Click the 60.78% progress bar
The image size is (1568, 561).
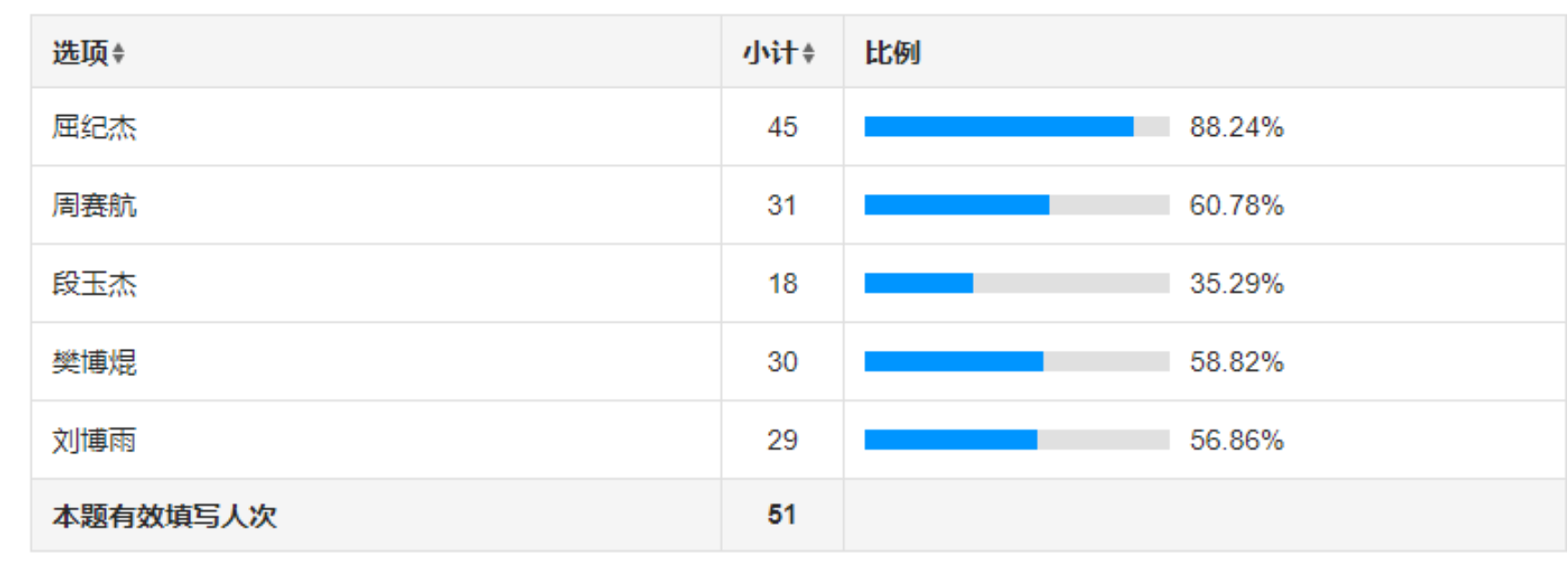point(1016,205)
